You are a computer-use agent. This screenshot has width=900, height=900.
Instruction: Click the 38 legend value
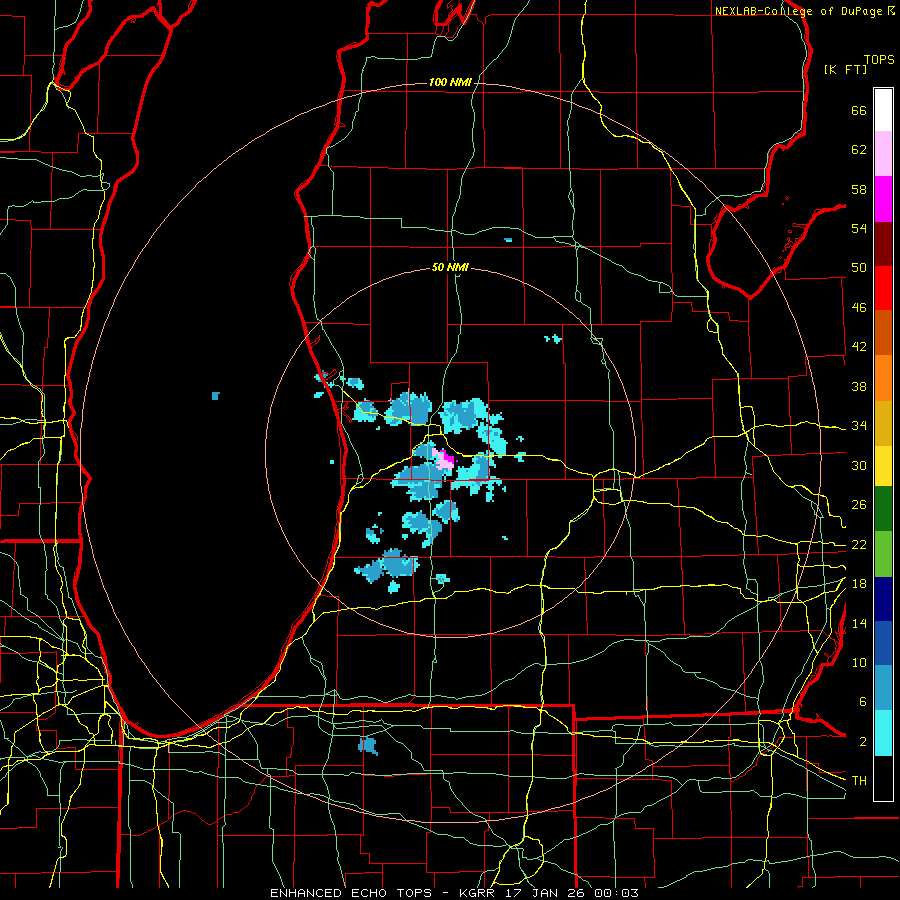click(859, 386)
